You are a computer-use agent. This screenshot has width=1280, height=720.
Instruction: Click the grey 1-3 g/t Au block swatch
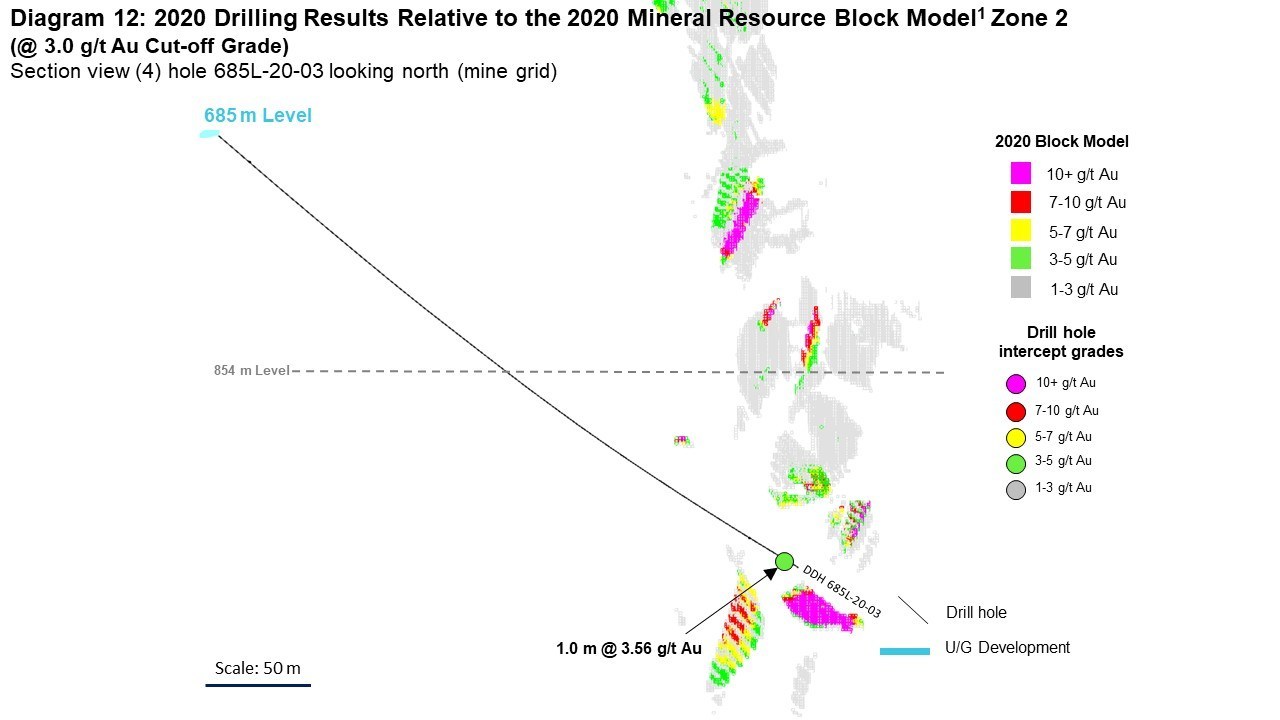[1021, 288]
